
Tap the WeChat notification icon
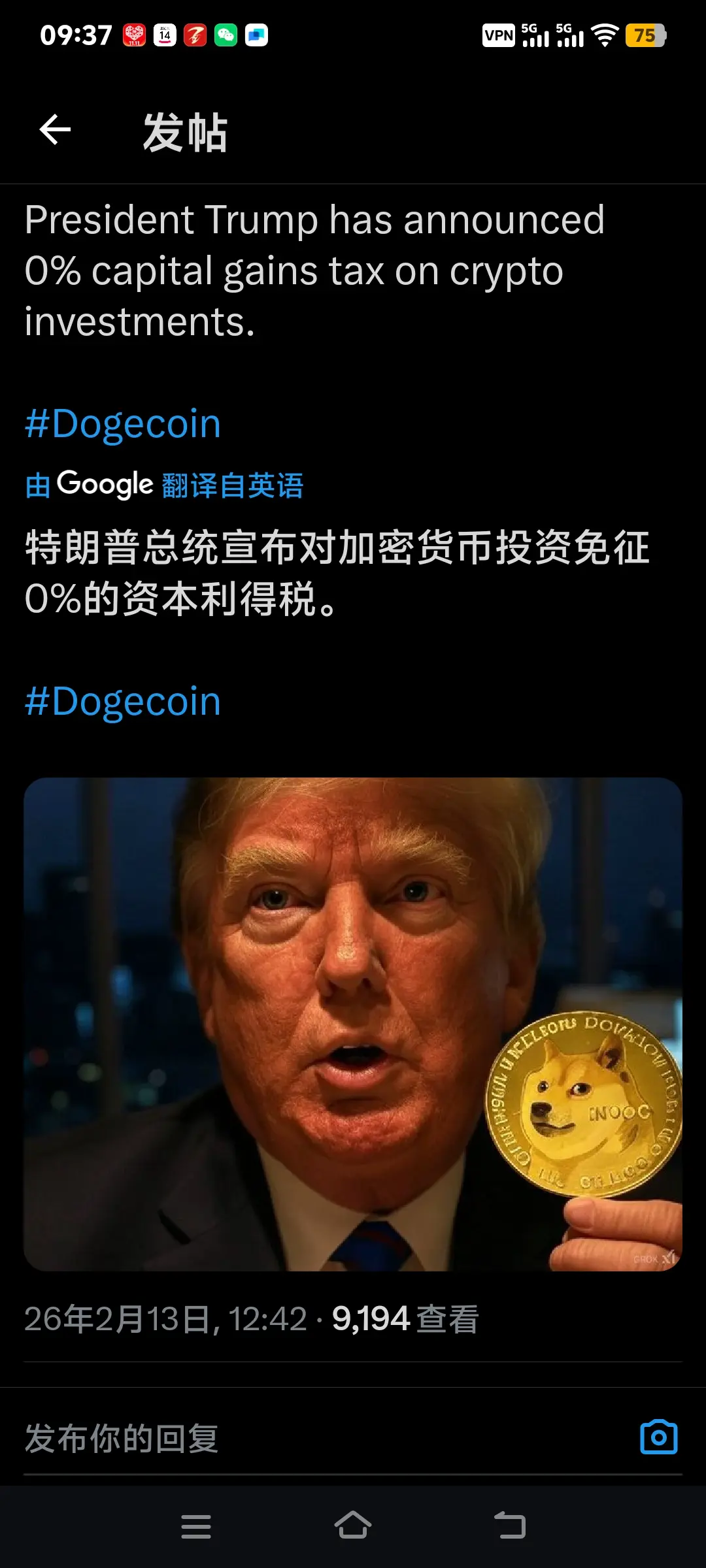tap(226, 35)
